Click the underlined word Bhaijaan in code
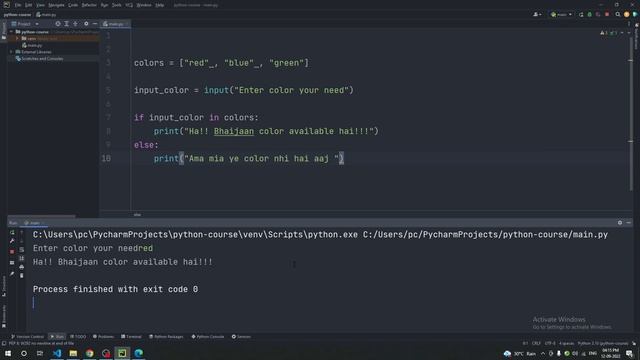 point(233,131)
